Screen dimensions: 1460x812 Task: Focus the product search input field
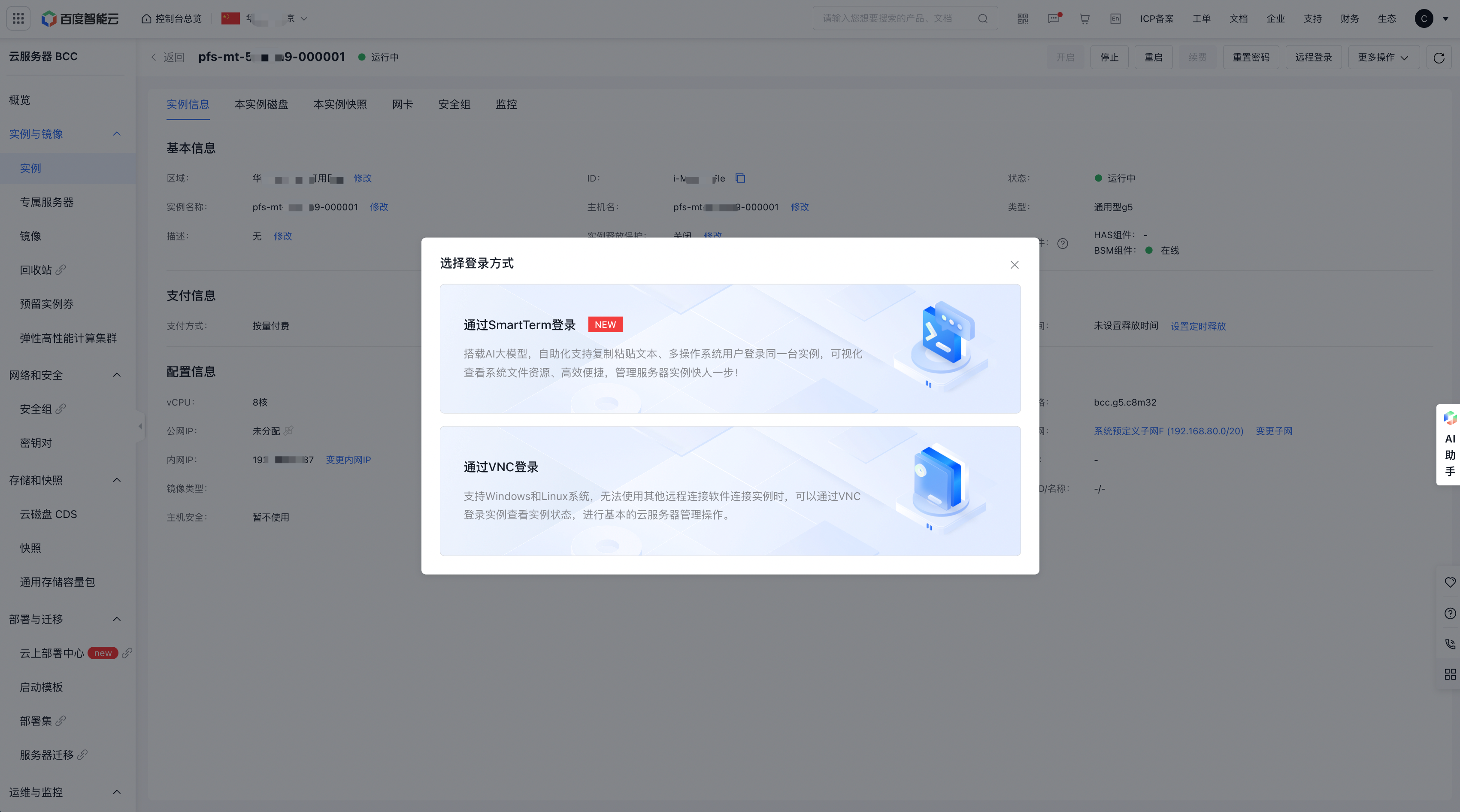pyautogui.click(x=905, y=19)
